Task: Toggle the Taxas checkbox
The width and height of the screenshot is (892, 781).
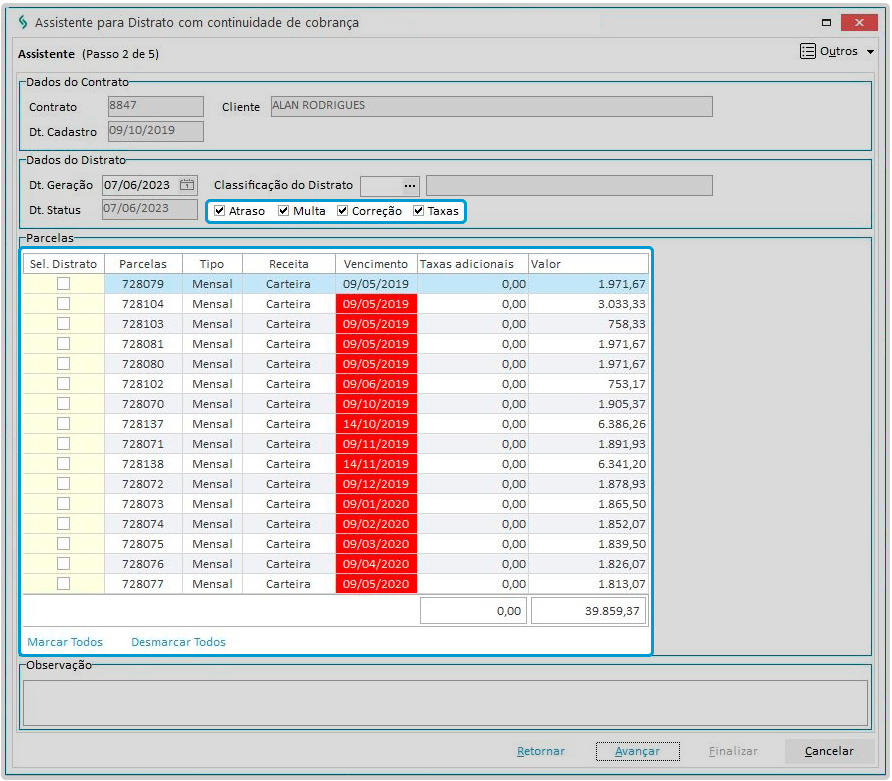Action: (419, 211)
